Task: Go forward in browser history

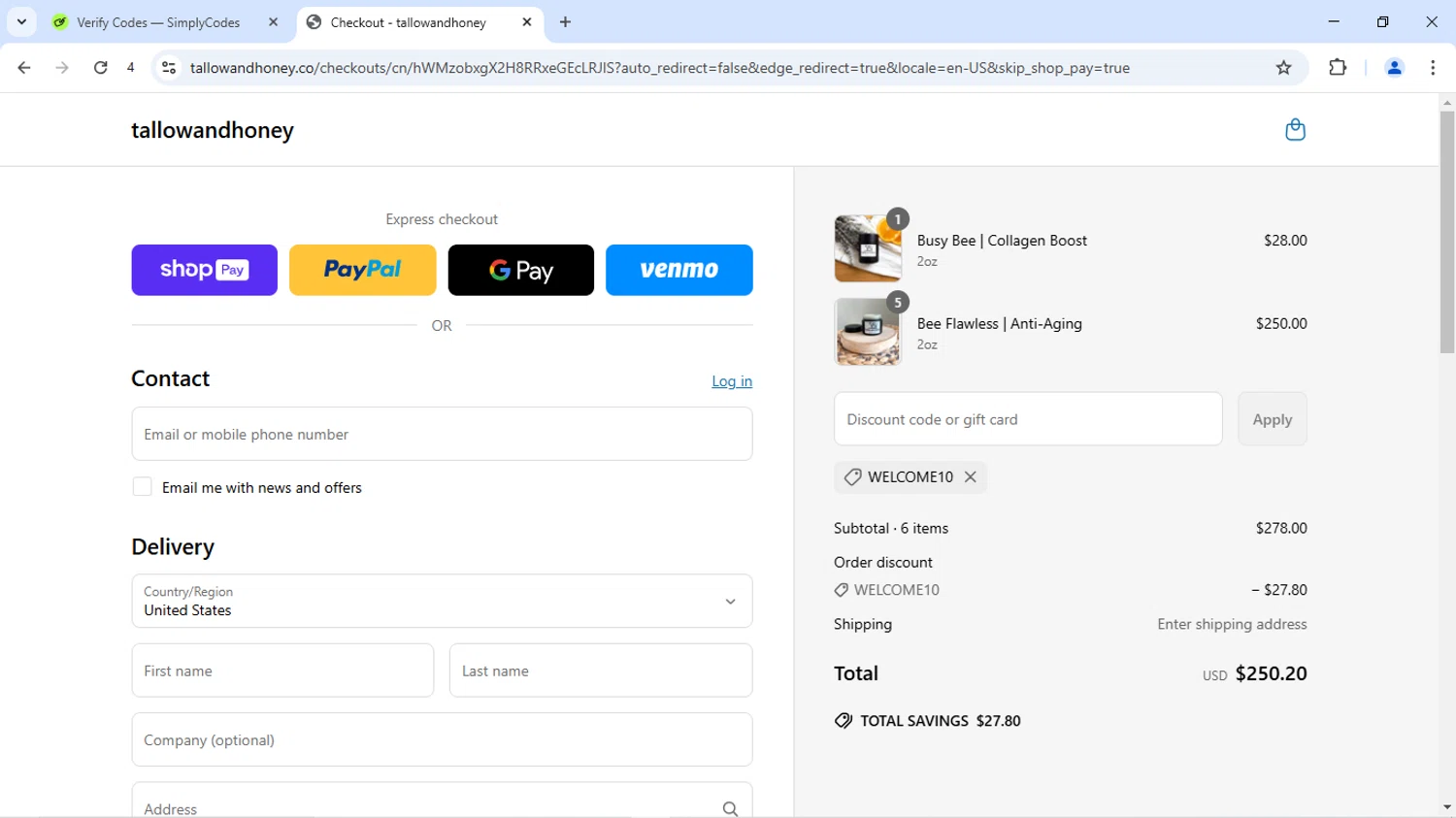Action: (x=62, y=68)
